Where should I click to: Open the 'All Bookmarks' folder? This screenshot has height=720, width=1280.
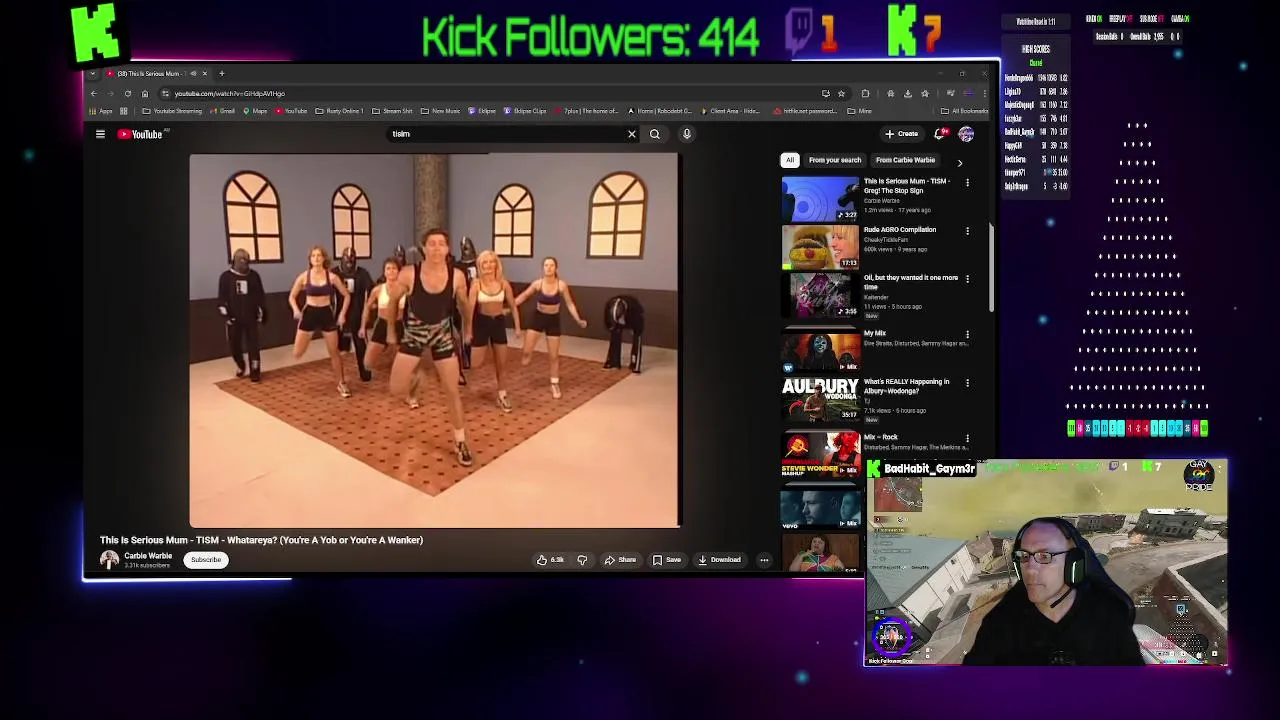tap(966, 111)
